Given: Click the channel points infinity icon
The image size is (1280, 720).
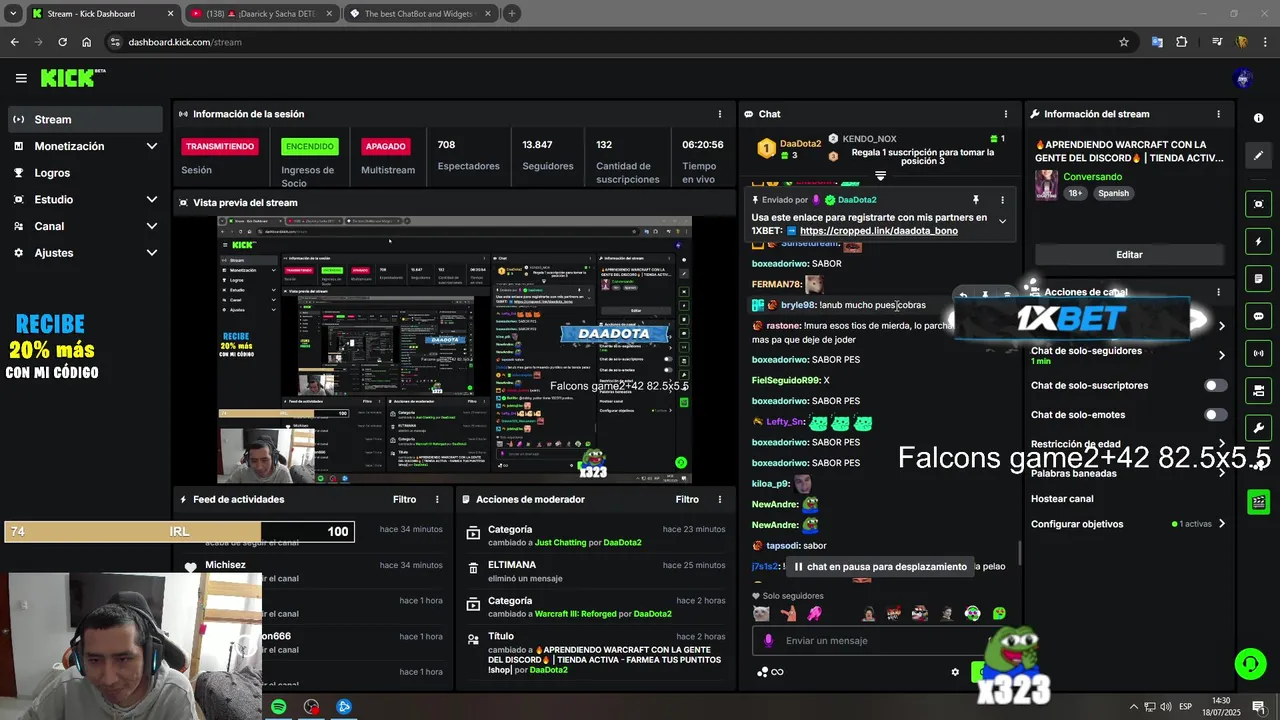Looking at the screenshot, I should point(771,672).
